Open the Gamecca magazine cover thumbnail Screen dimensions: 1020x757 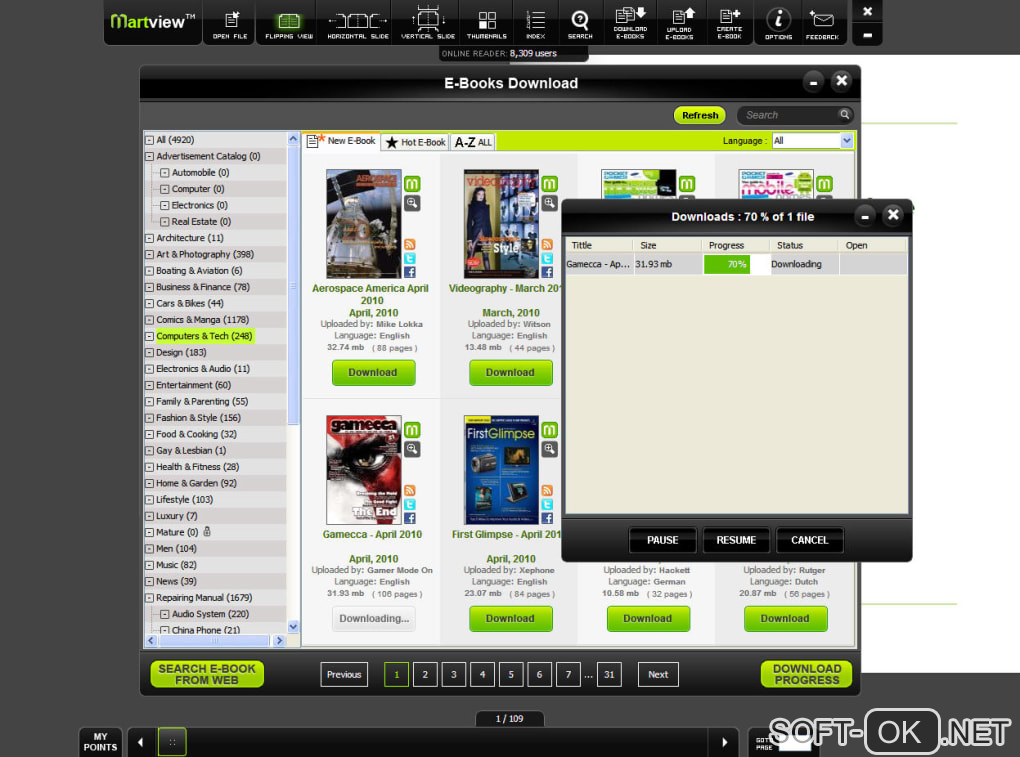[x=364, y=470]
